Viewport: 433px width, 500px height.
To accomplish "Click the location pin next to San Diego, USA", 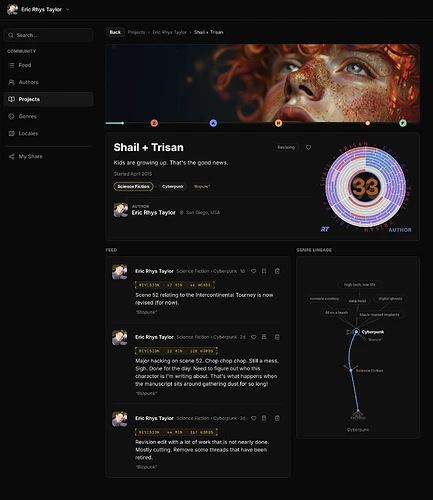I will [181, 213].
